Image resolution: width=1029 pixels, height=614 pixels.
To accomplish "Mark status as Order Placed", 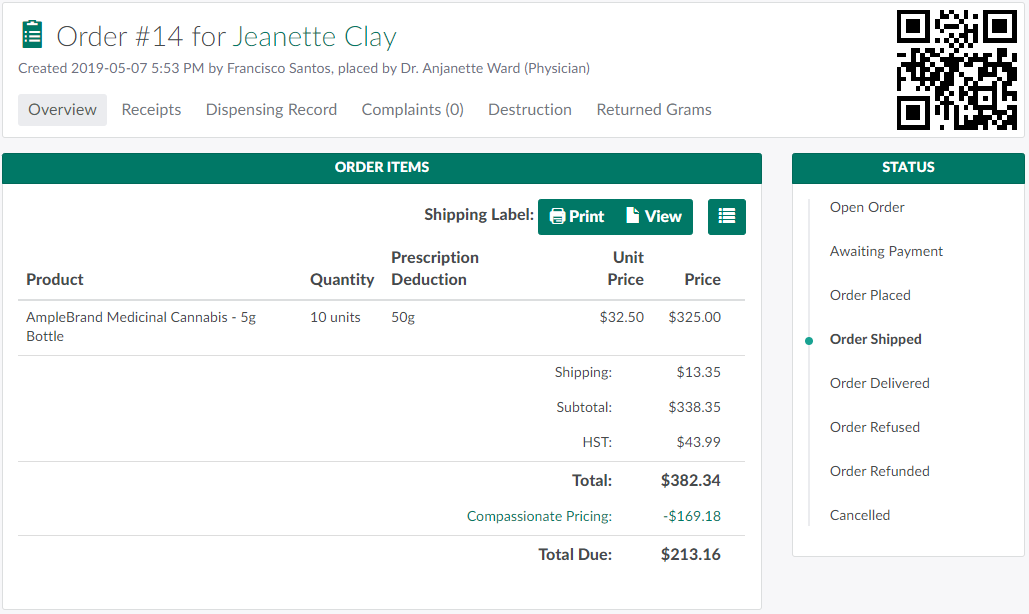I will click(x=870, y=295).
